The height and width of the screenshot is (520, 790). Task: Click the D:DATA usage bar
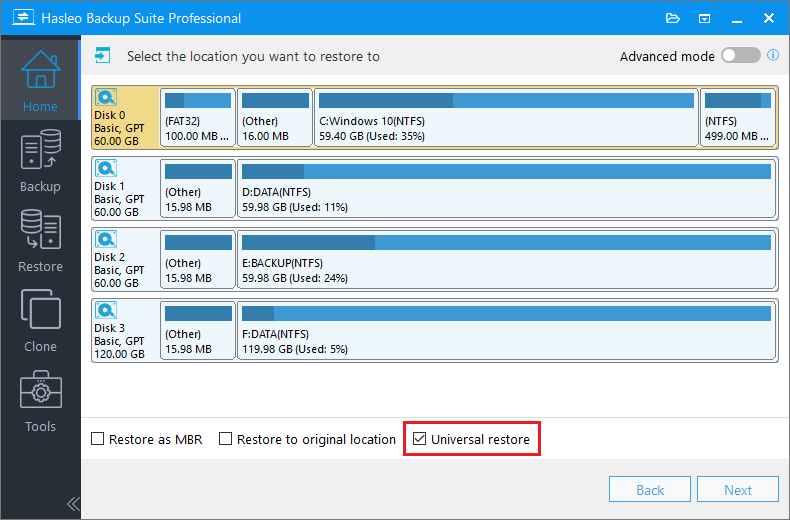coord(506,171)
